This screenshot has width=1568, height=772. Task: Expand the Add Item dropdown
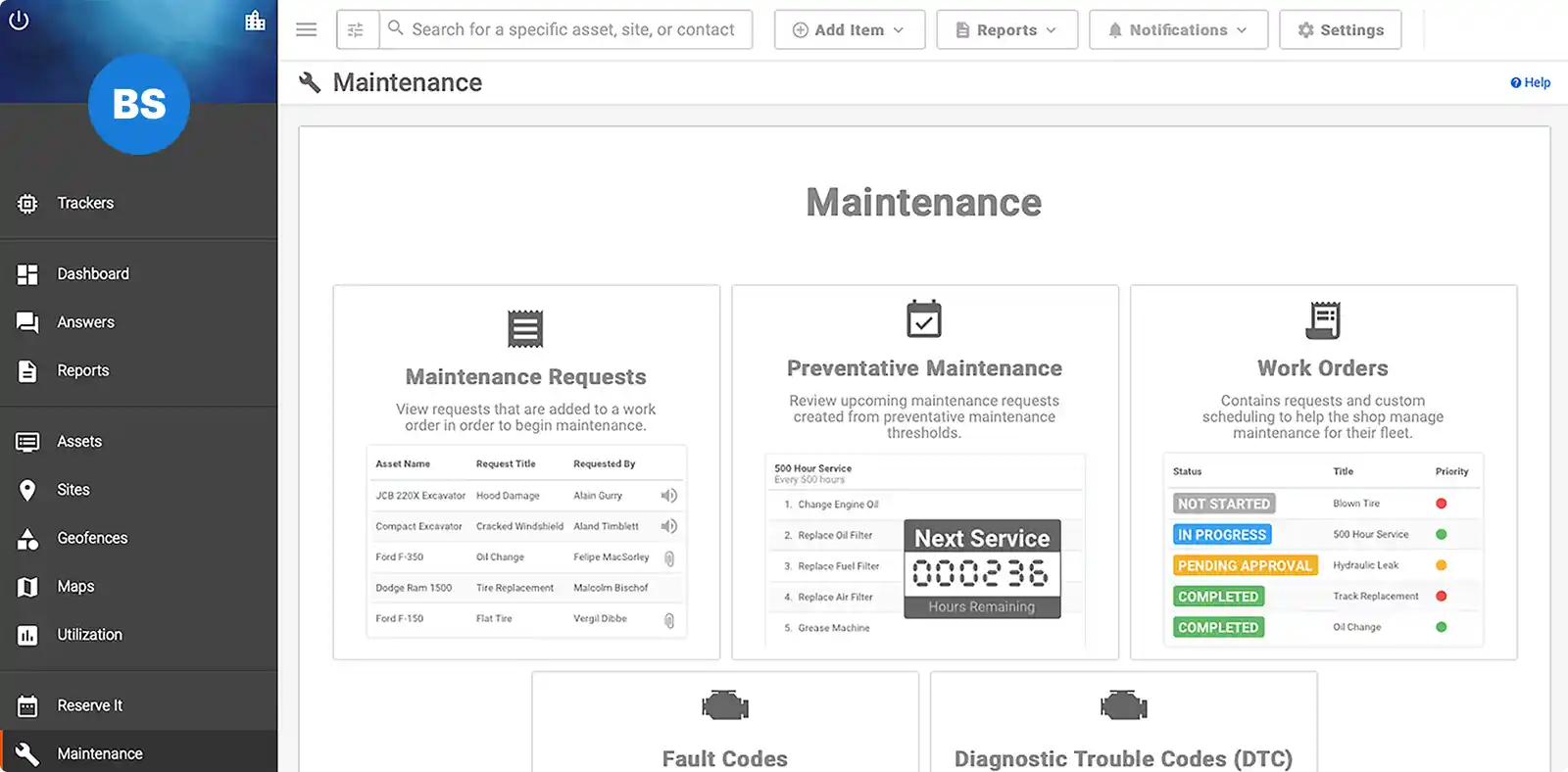pyautogui.click(x=849, y=29)
